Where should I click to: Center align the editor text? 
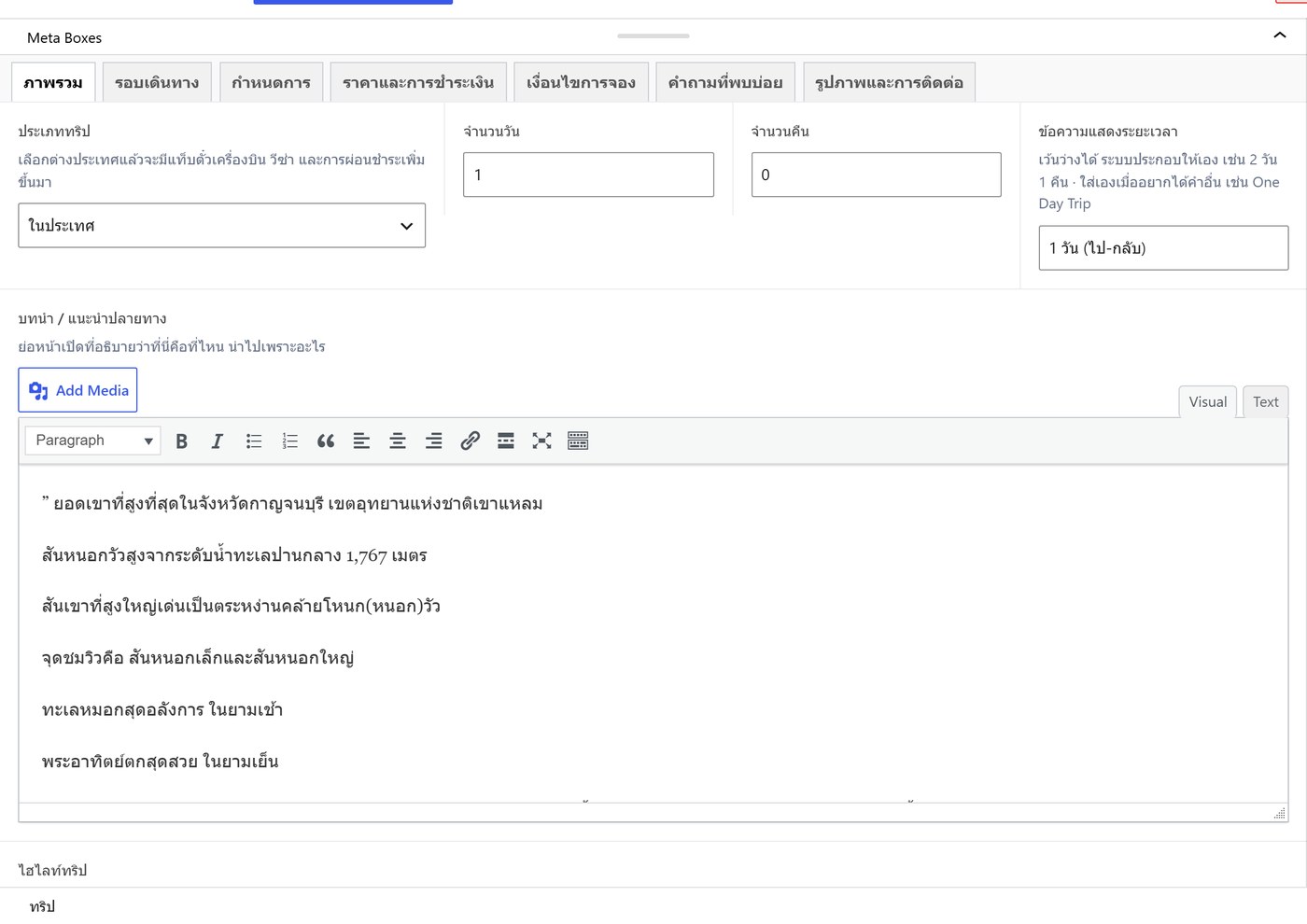coord(398,441)
